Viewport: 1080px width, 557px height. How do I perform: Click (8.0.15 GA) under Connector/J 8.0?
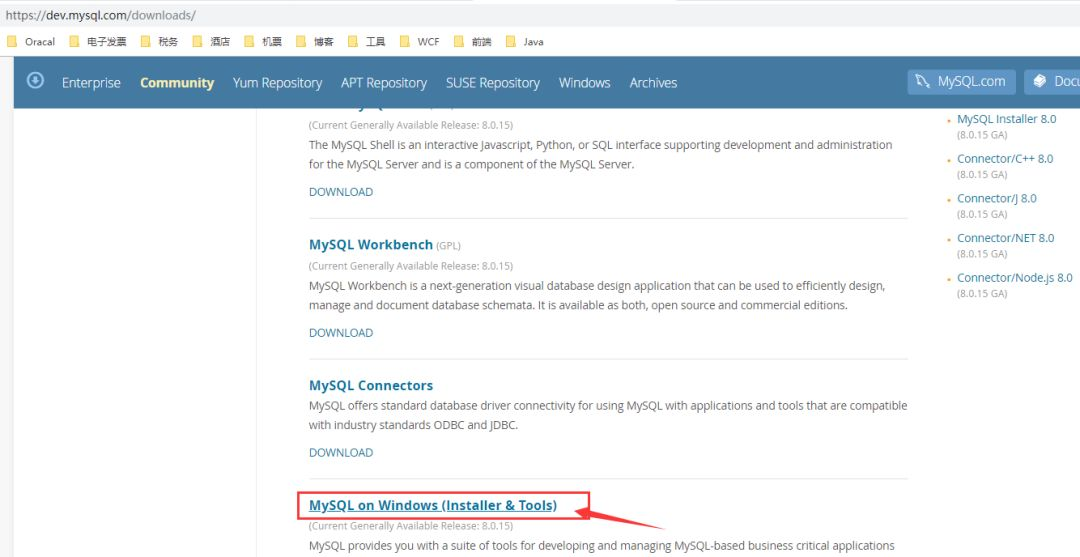point(982,214)
